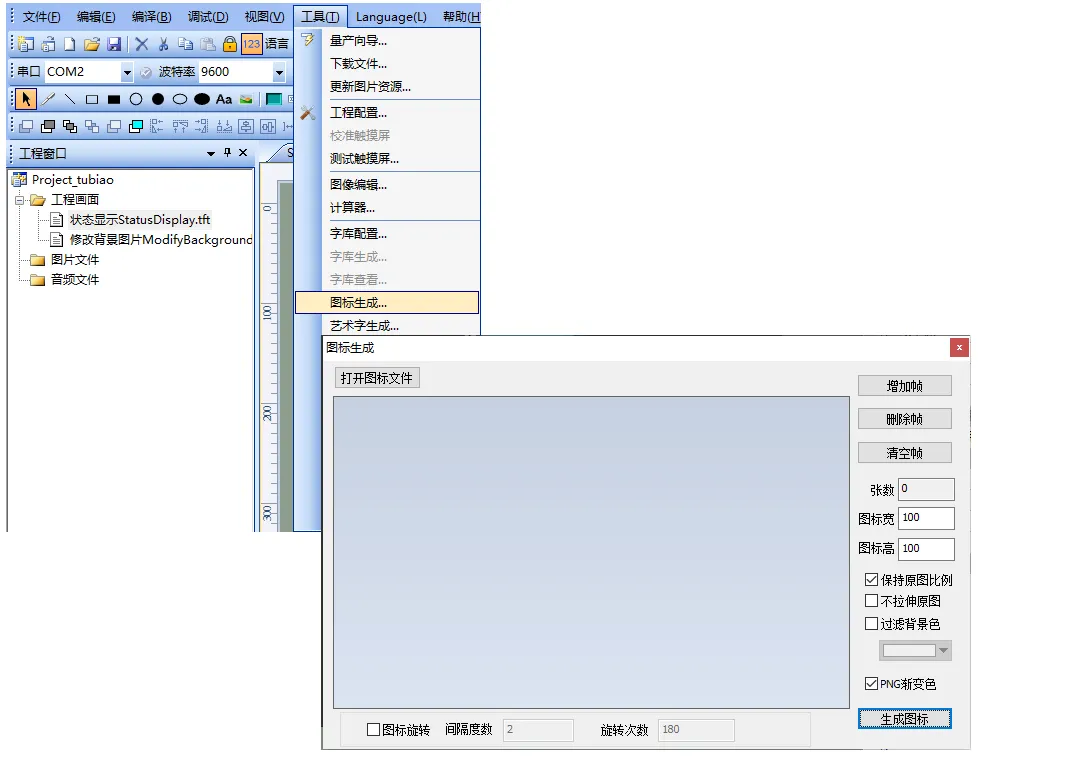Select the straight line drawing tool

click(x=70, y=99)
